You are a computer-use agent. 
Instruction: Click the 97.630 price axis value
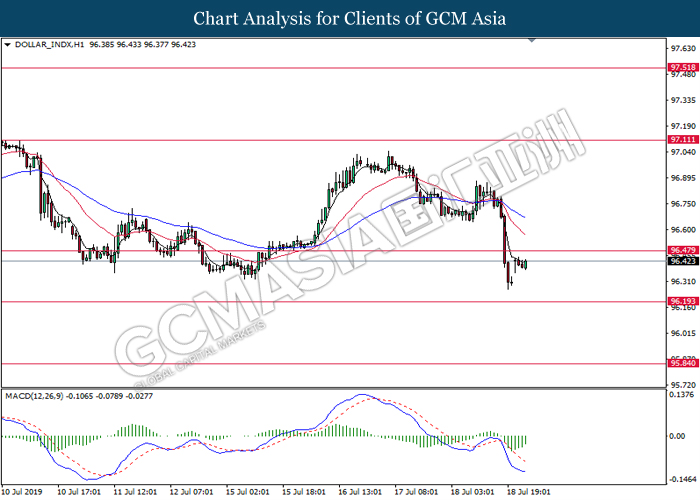click(x=683, y=48)
